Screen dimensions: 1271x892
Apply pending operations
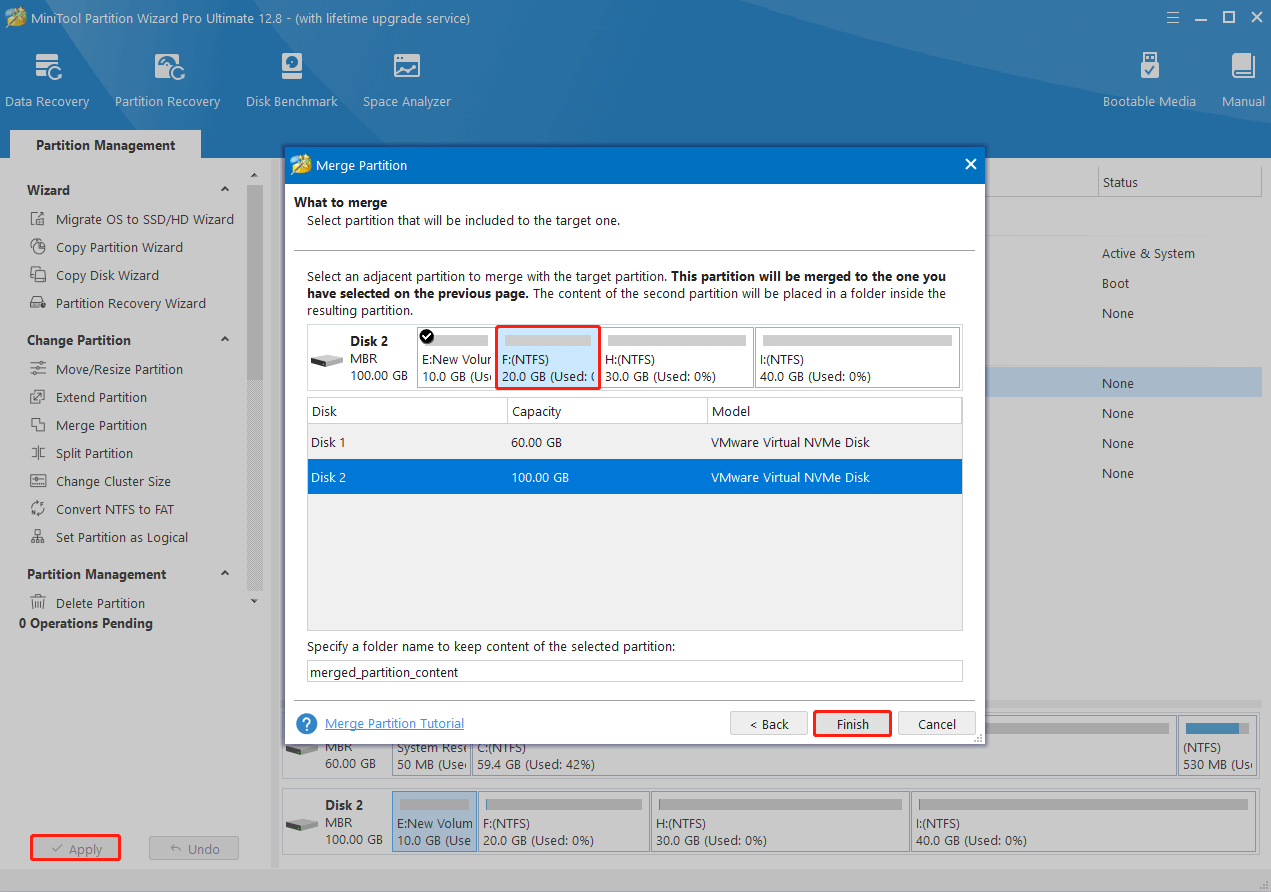[76, 849]
